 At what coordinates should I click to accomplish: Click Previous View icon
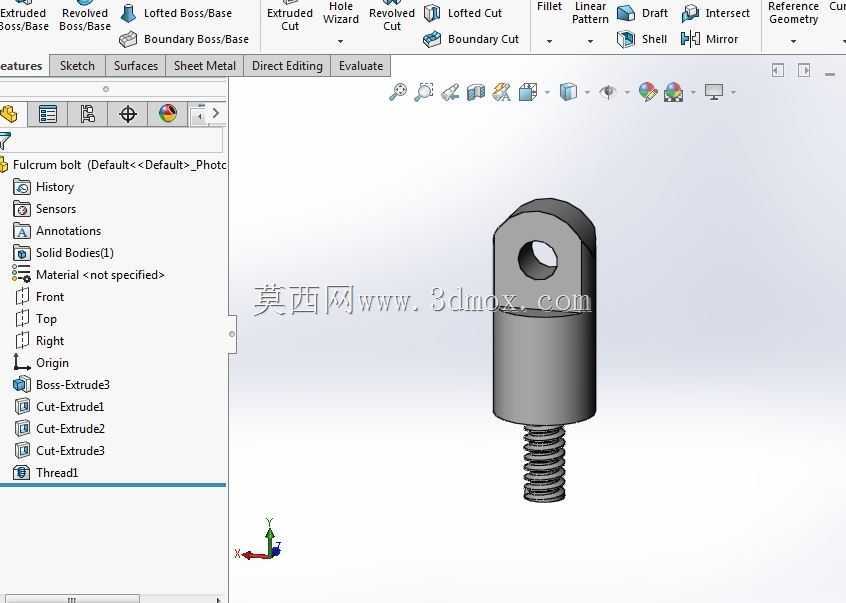coord(450,92)
